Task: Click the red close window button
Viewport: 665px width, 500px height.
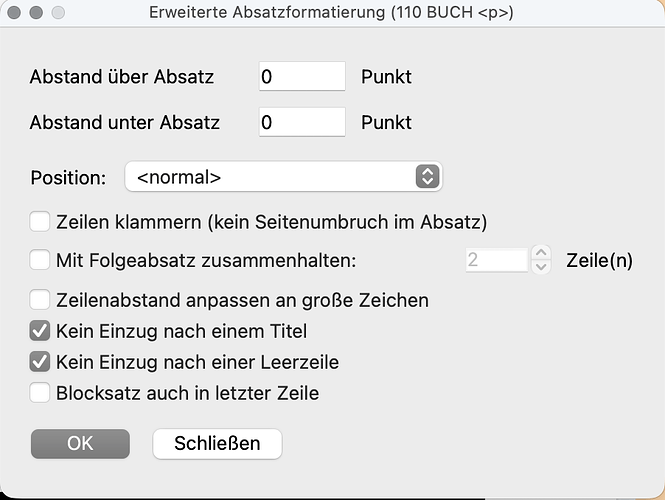Action: [15, 13]
